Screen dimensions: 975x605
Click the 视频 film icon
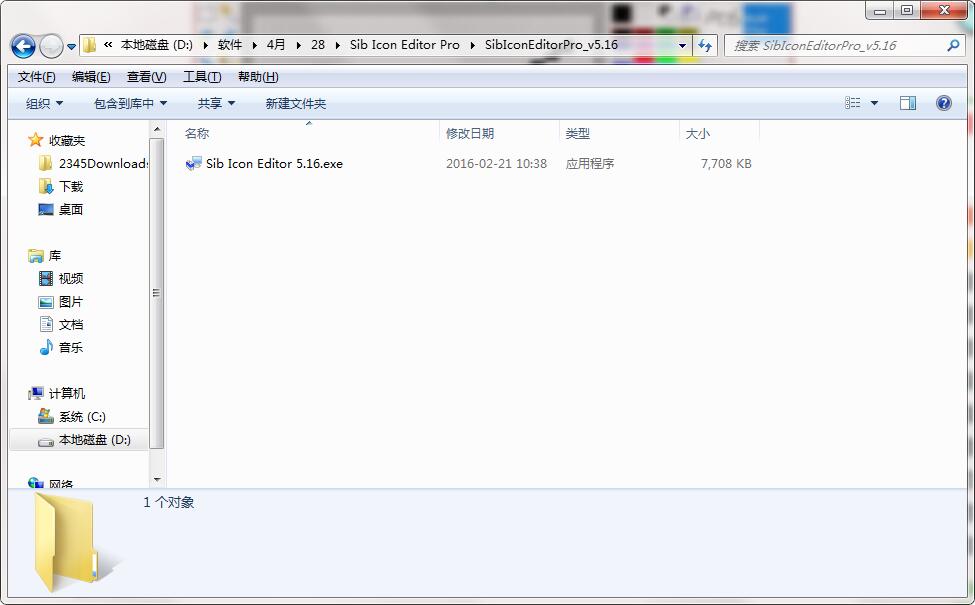click(x=45, y=279)
